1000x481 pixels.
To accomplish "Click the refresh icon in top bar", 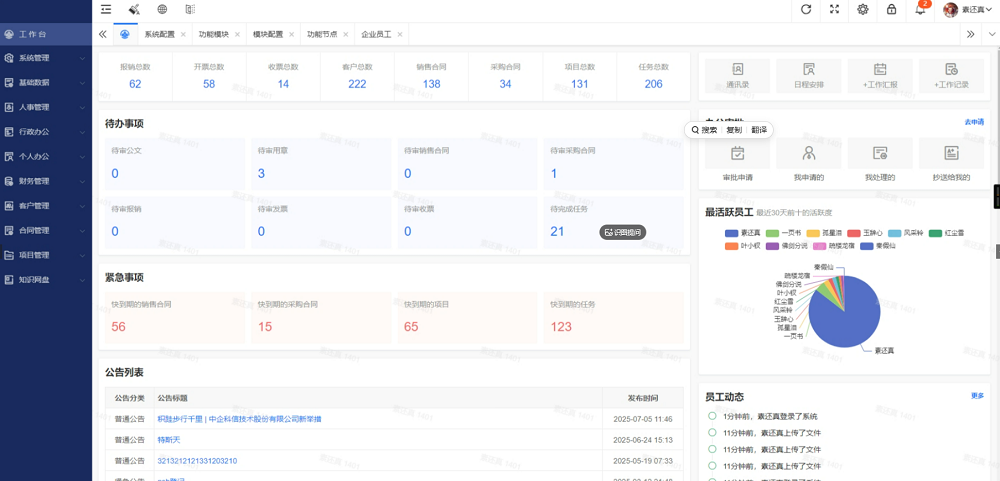I will coord(806,9).
